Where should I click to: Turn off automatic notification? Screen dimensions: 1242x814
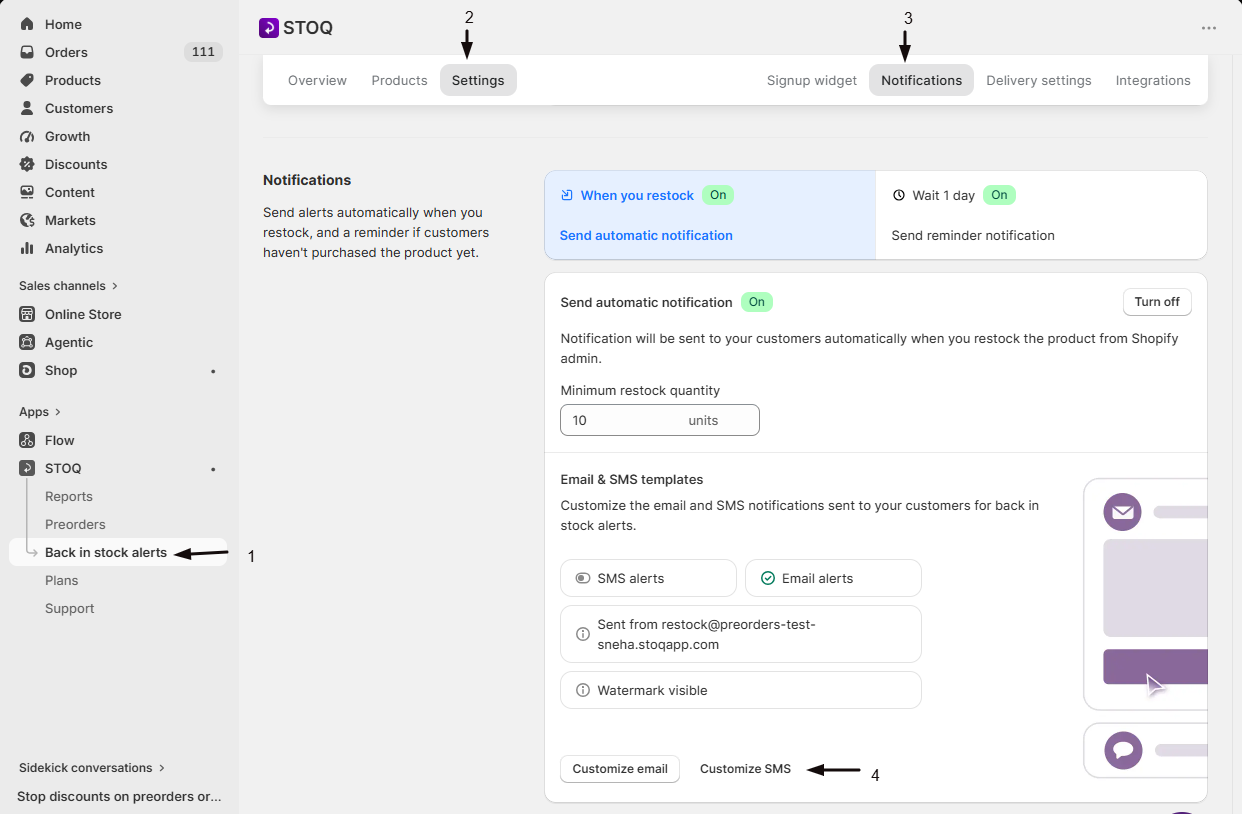(x=1157, y=302)
